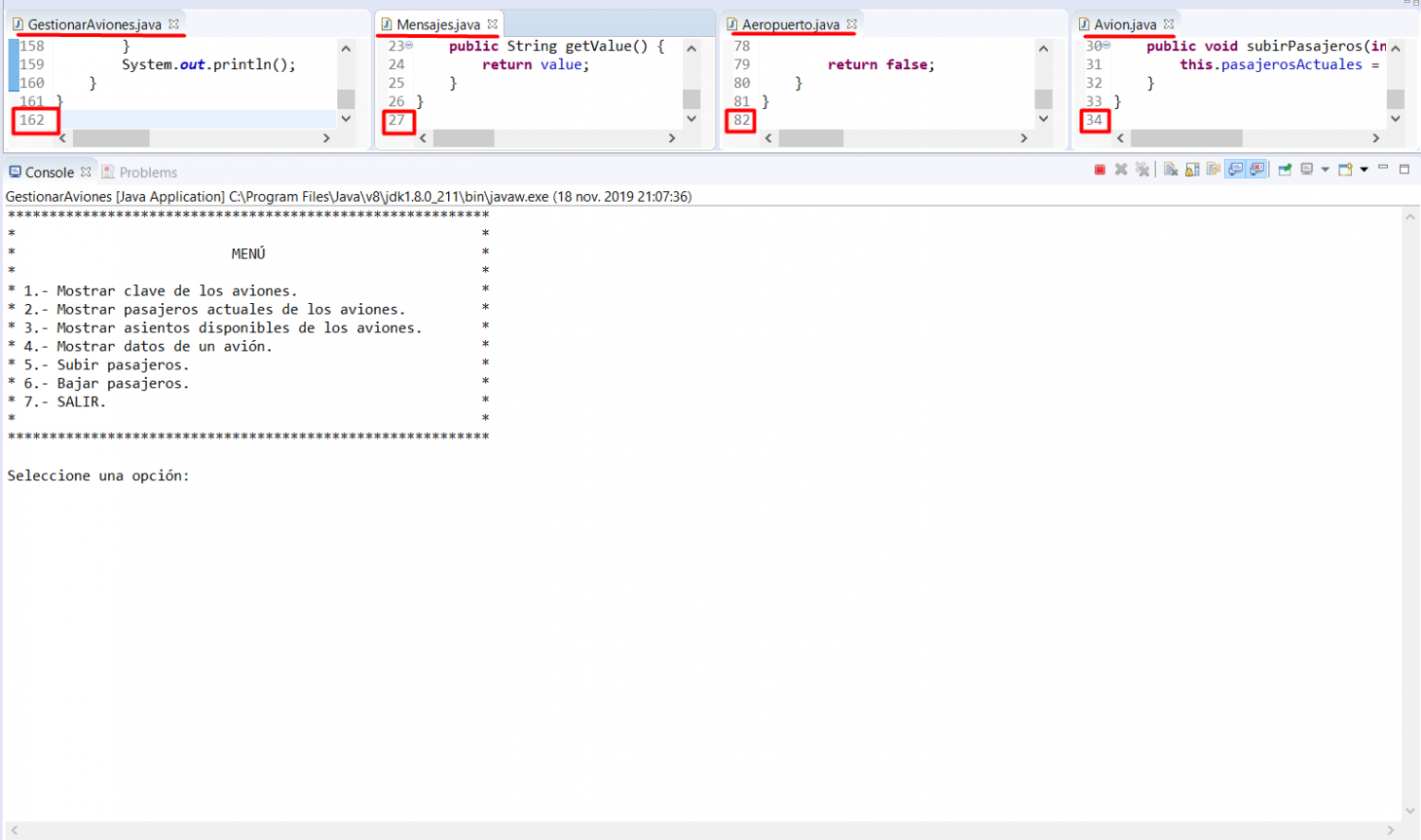Image resolution: width=1421 pixels, height=840 pixels.
Task: Switch to the Problems tab
Action: [x=148, y=172]
